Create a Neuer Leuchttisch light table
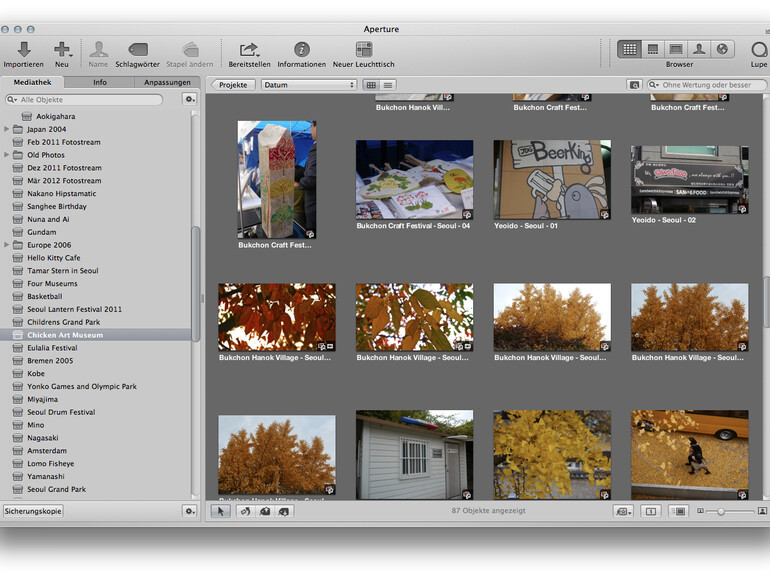This screenshot has width=770, height=578. [363, 49]
